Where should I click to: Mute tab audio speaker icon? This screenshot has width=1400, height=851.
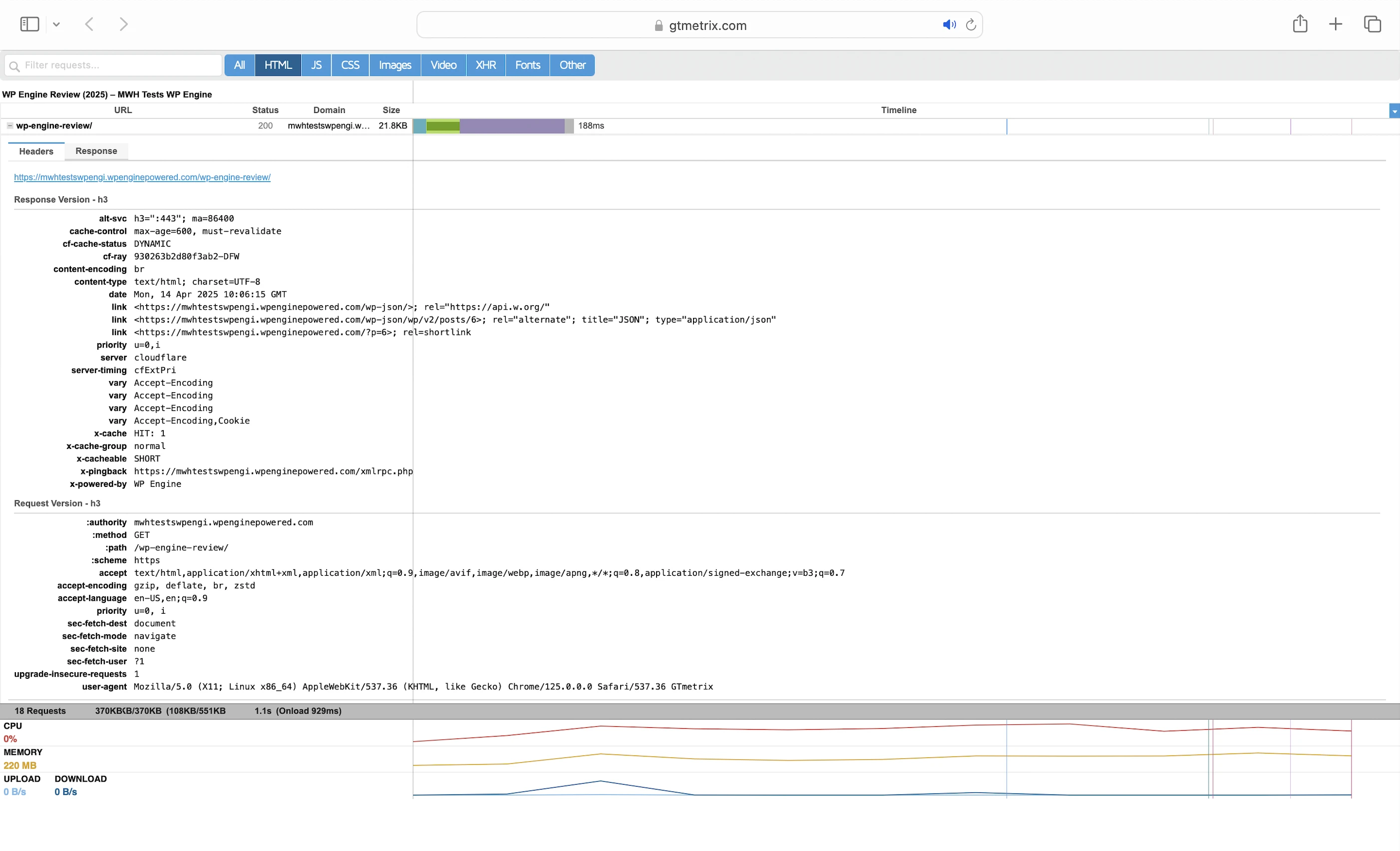pos(949,24)
